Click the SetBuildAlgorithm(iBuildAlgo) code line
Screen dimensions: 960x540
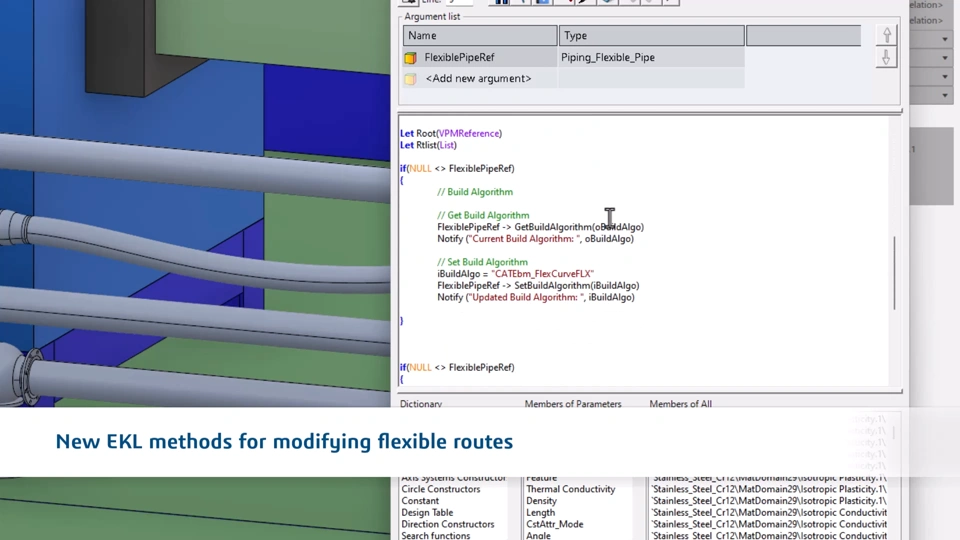coord(538,285)
